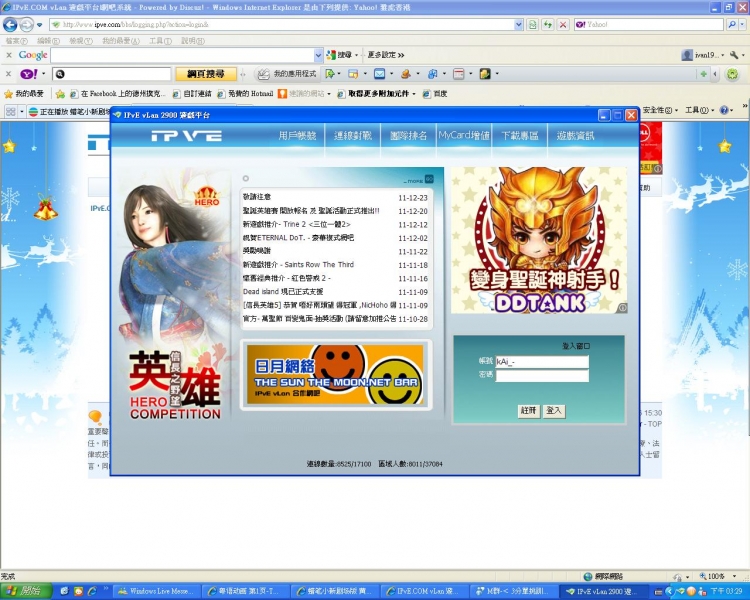Image resolution: width=750 pixels, height=600 pixels.
Task: Expand the Yahoo logo dropdown arrow
Action: (43, 74)
